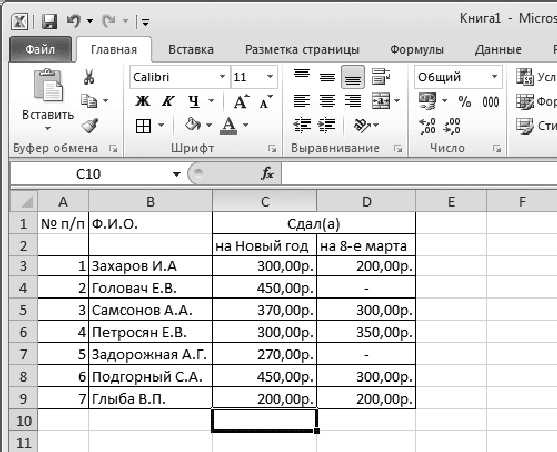
Task: Click the Save icon in quick access toolbar
Action: (x=49, y=22)
